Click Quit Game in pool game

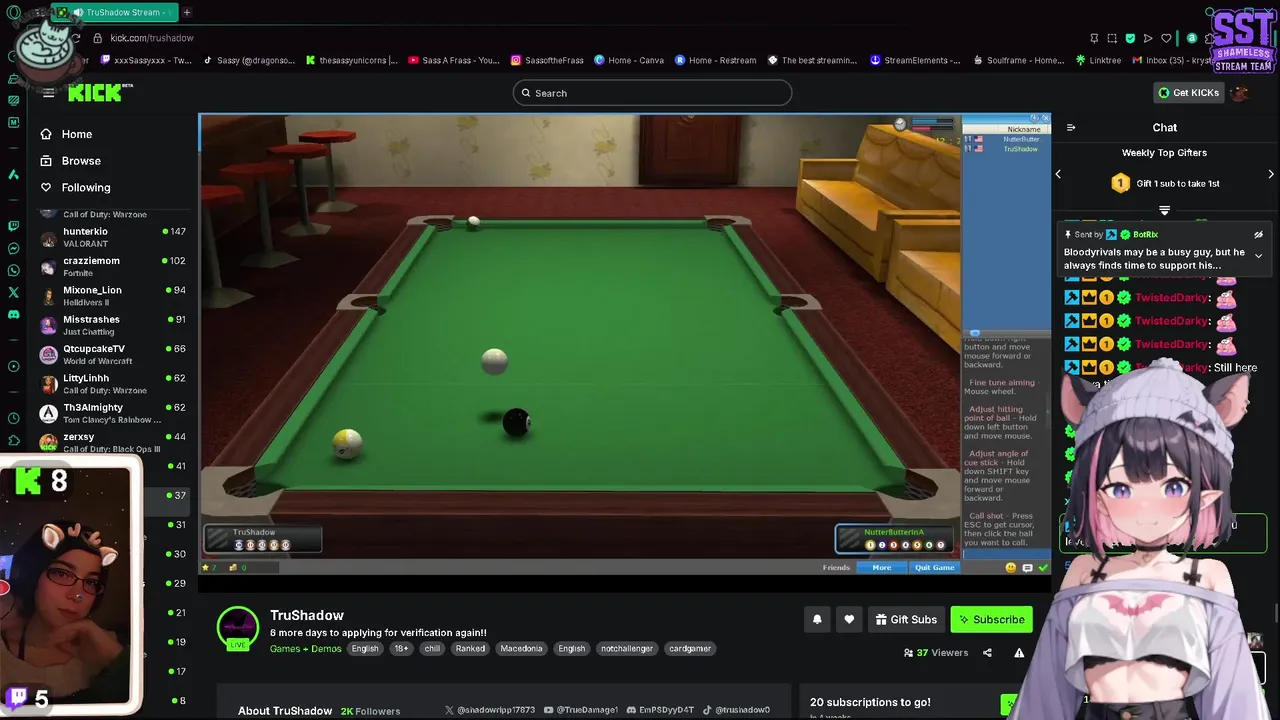[x=935, y=567]
